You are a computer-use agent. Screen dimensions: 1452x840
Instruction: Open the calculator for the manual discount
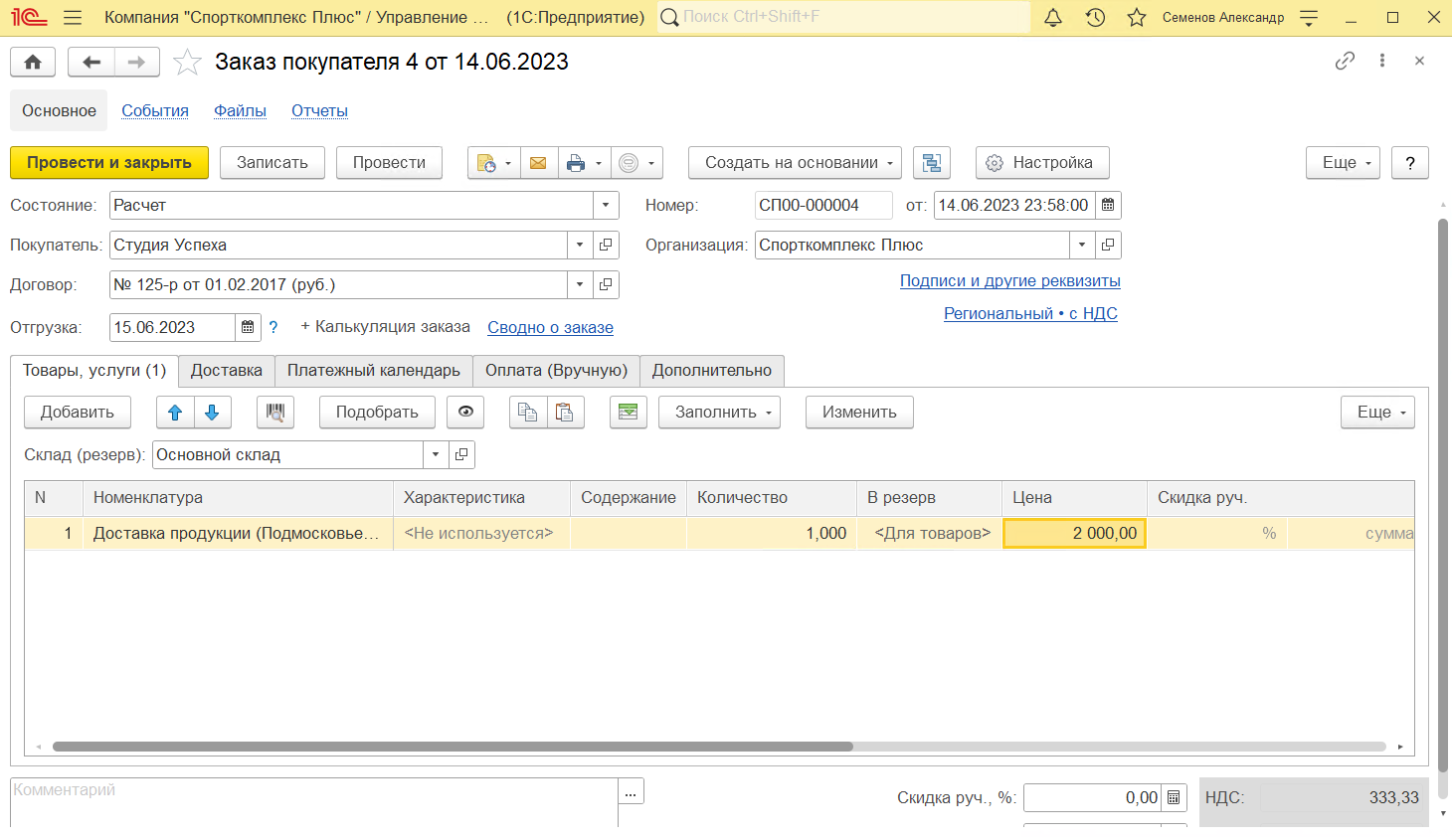click(1174, 797)
